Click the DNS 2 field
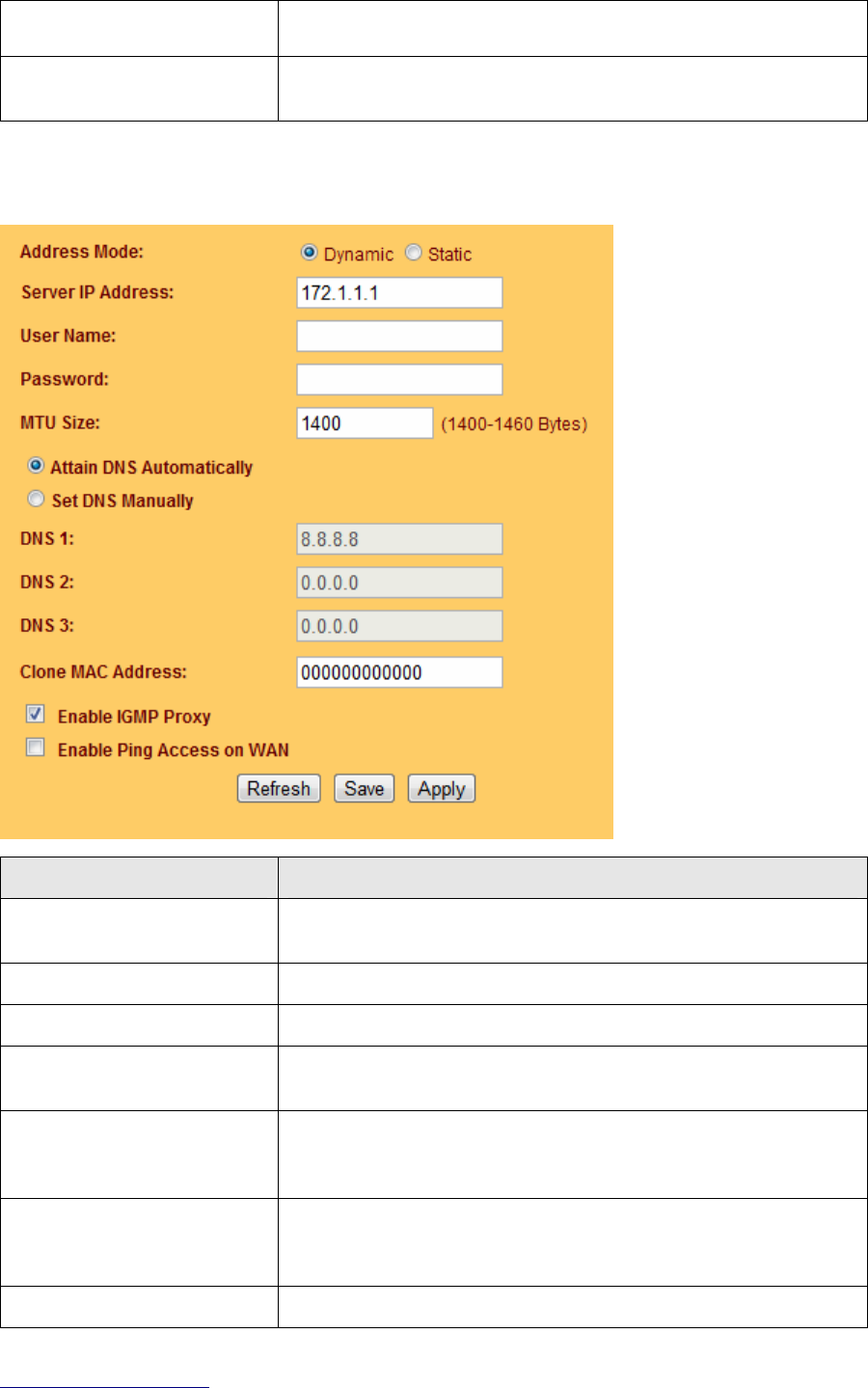The image size is (868, 1388). click(x=399, y=583)
